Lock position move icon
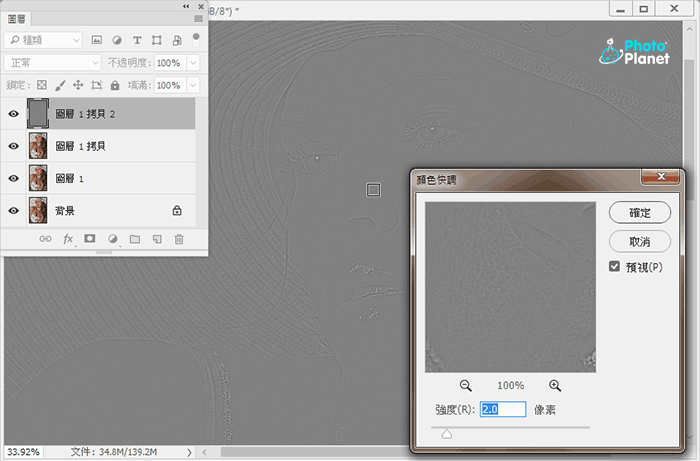This screenshot has height=461, width=700. tap(78, 85)
